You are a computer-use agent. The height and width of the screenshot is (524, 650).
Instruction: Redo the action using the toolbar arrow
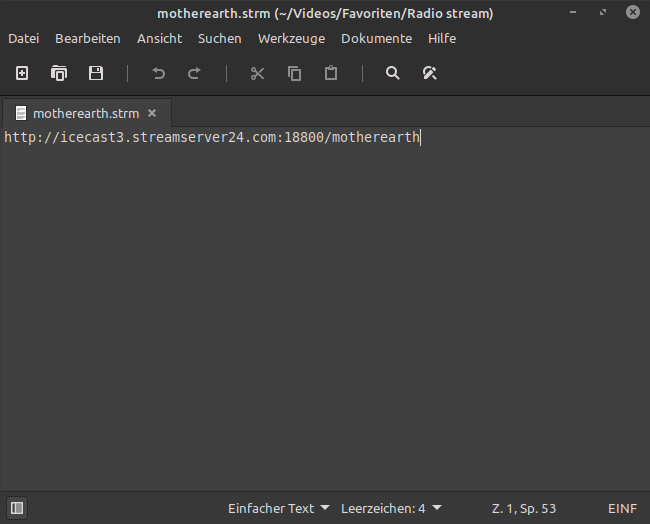click(x=194, y=74)
